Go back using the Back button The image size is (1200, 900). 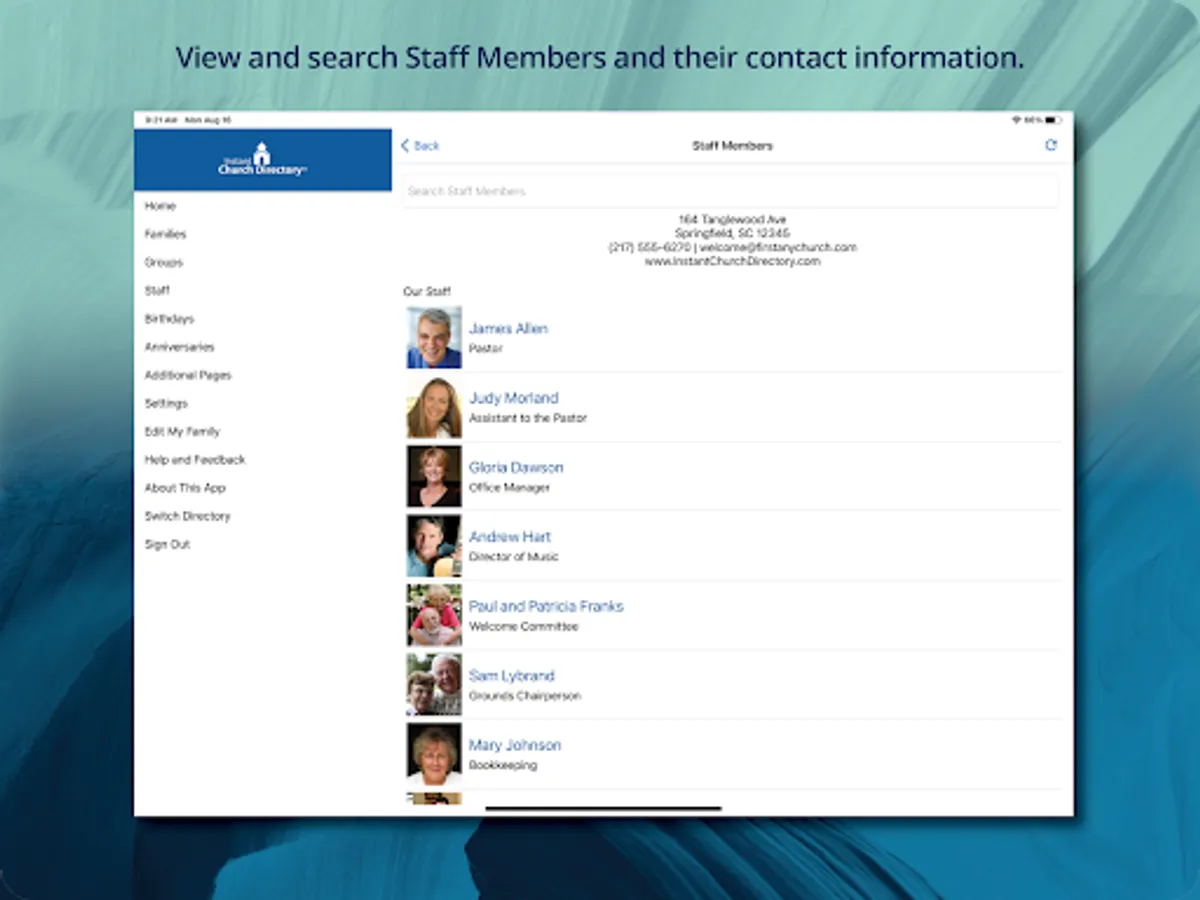pos(420,146)
